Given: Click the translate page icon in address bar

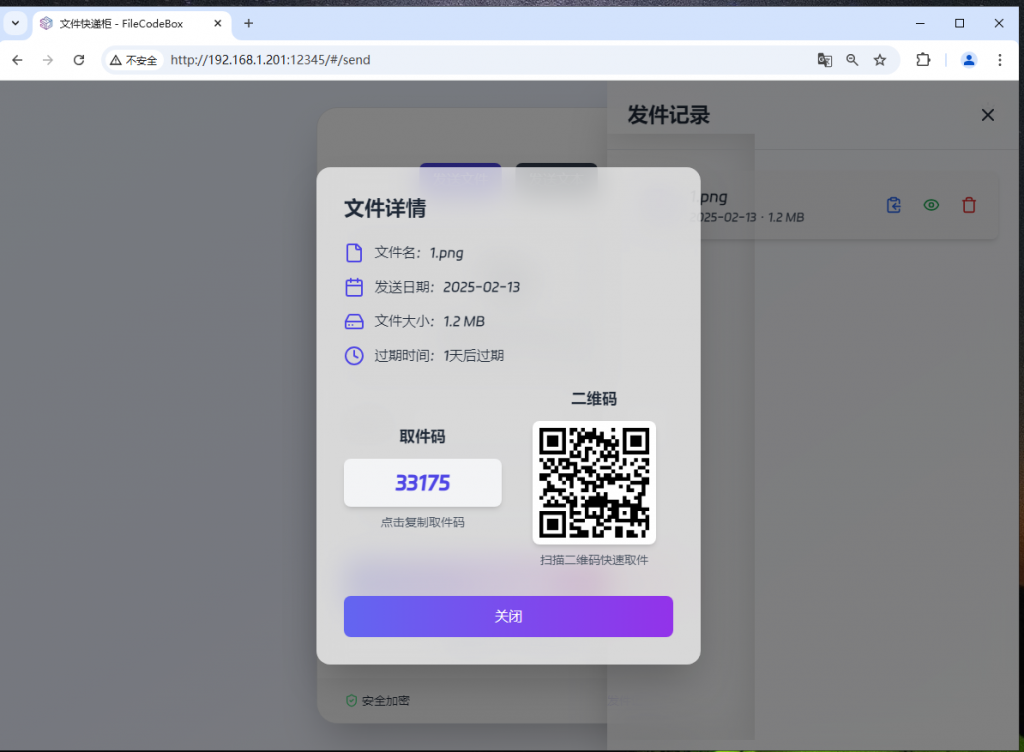Looking at the screenshot, I should [824, 60].
